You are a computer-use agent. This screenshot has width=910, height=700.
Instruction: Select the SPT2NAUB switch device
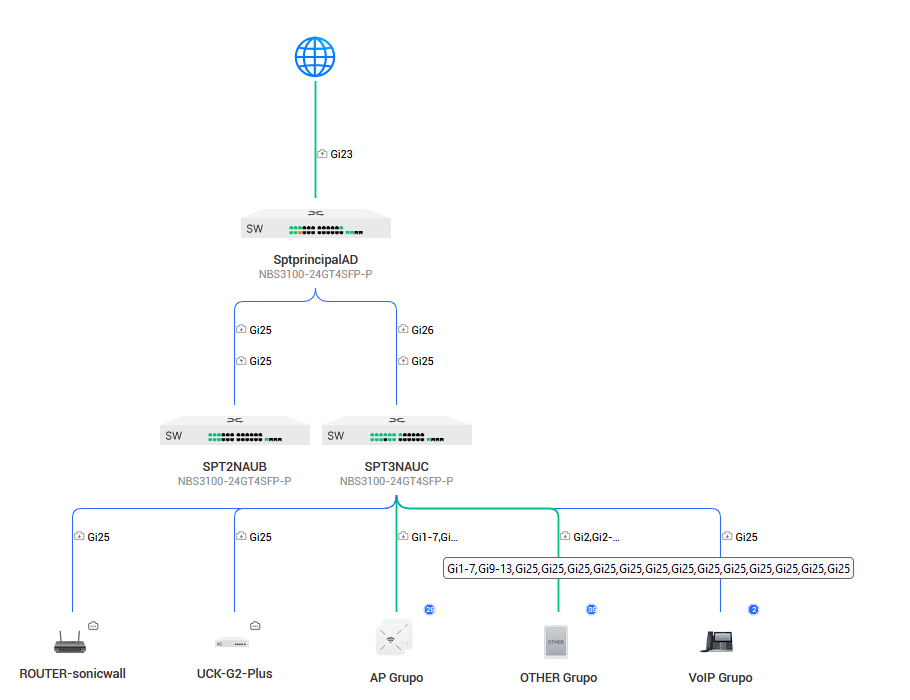click(234, 431)
